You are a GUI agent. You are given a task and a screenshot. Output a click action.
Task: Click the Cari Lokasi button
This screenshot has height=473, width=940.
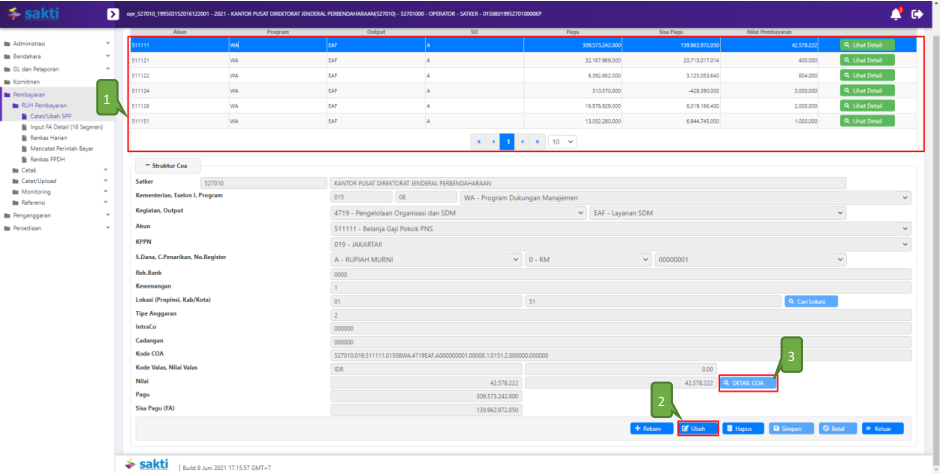(x=811, y=301)
